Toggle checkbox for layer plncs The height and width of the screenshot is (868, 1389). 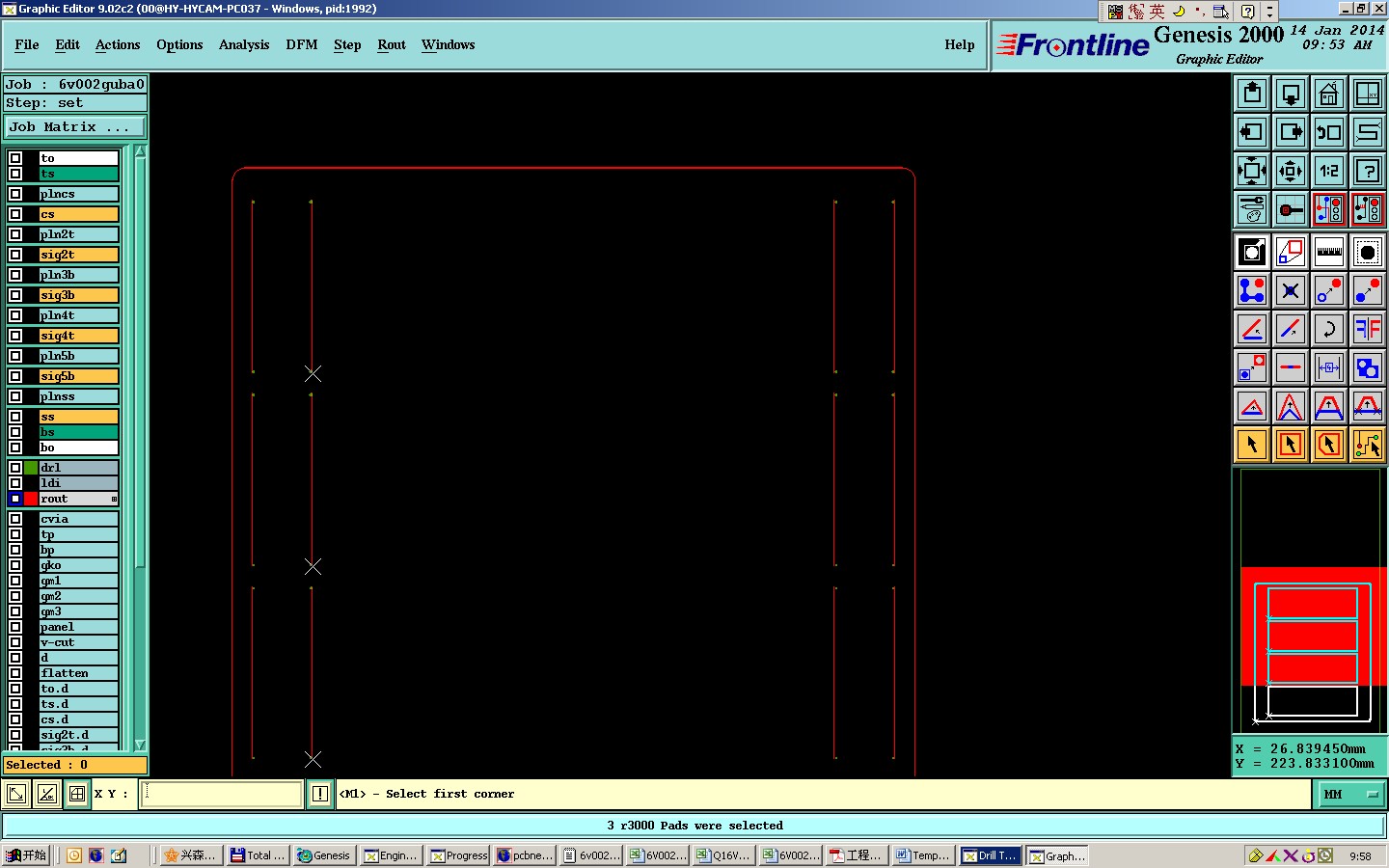coord(15,194)
